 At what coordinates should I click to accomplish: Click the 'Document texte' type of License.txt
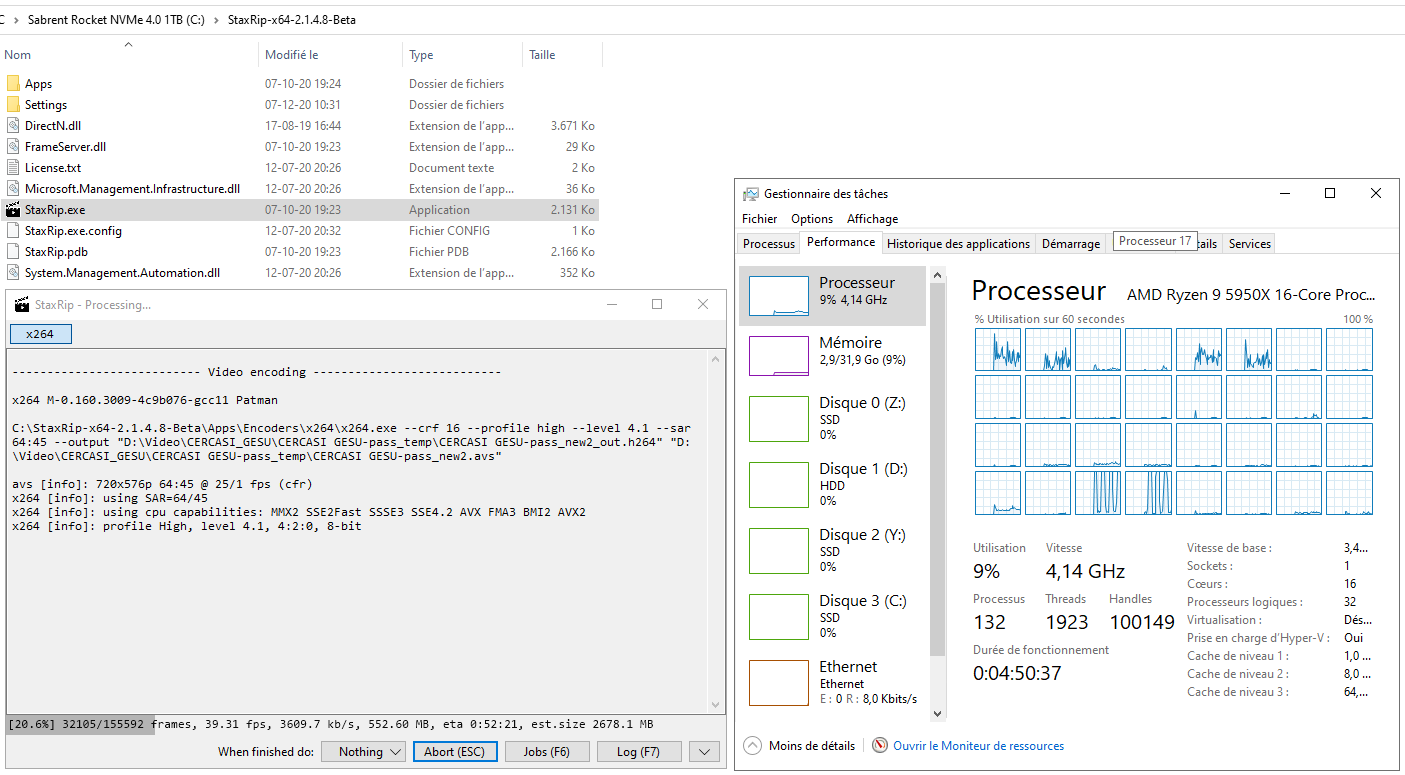452,168
